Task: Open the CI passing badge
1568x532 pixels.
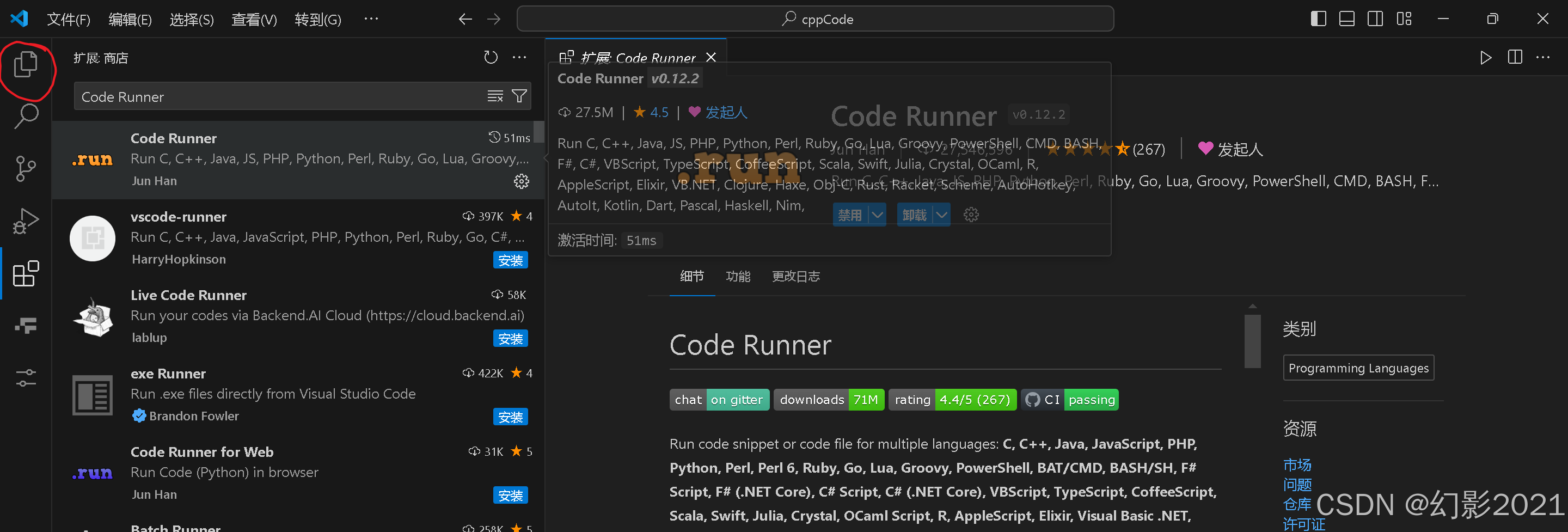Action: coord(1070,400)
